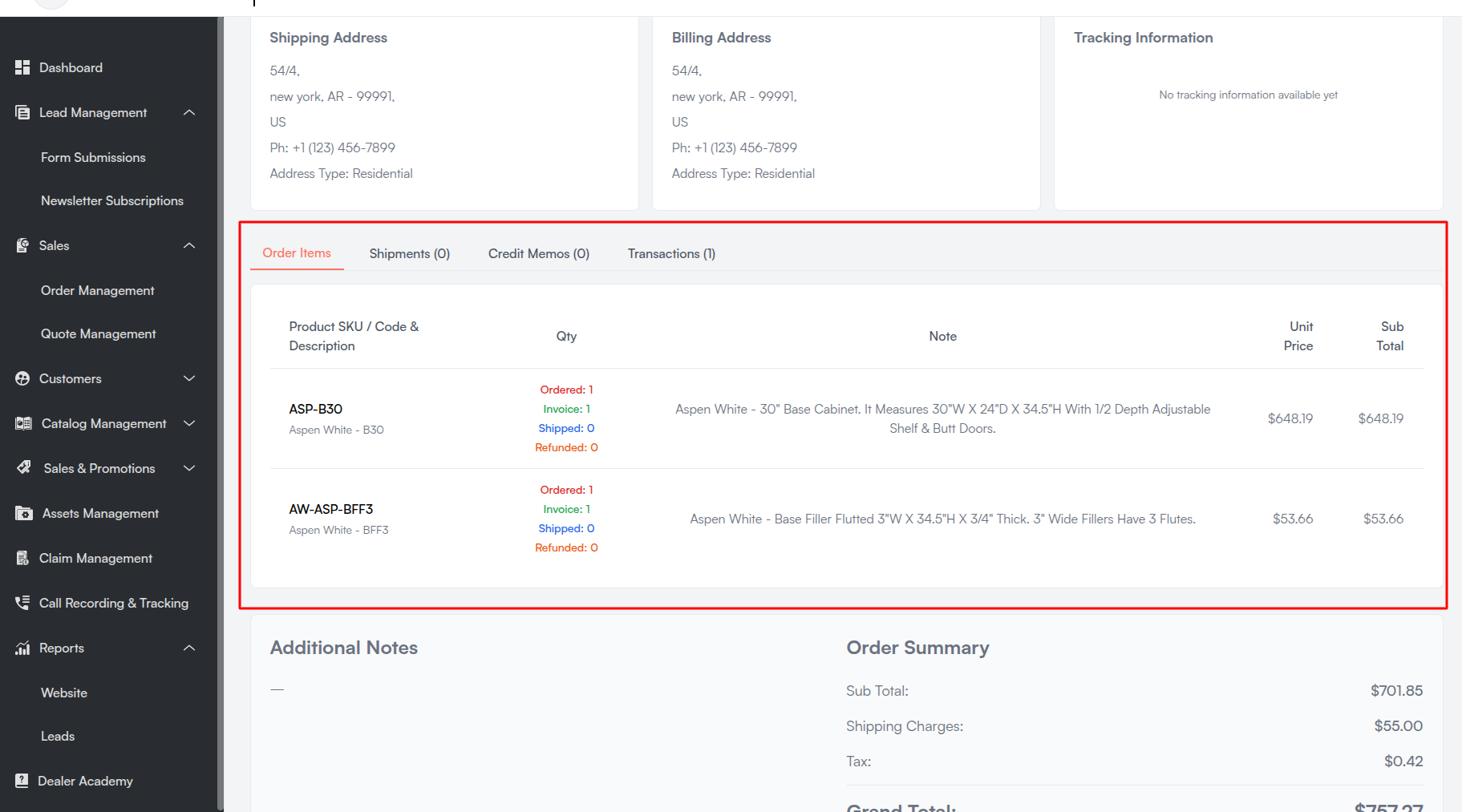Viewport: 1462px width, 812px height.
Task: Click the Sales sidebar icon
Action: (22, 245)
